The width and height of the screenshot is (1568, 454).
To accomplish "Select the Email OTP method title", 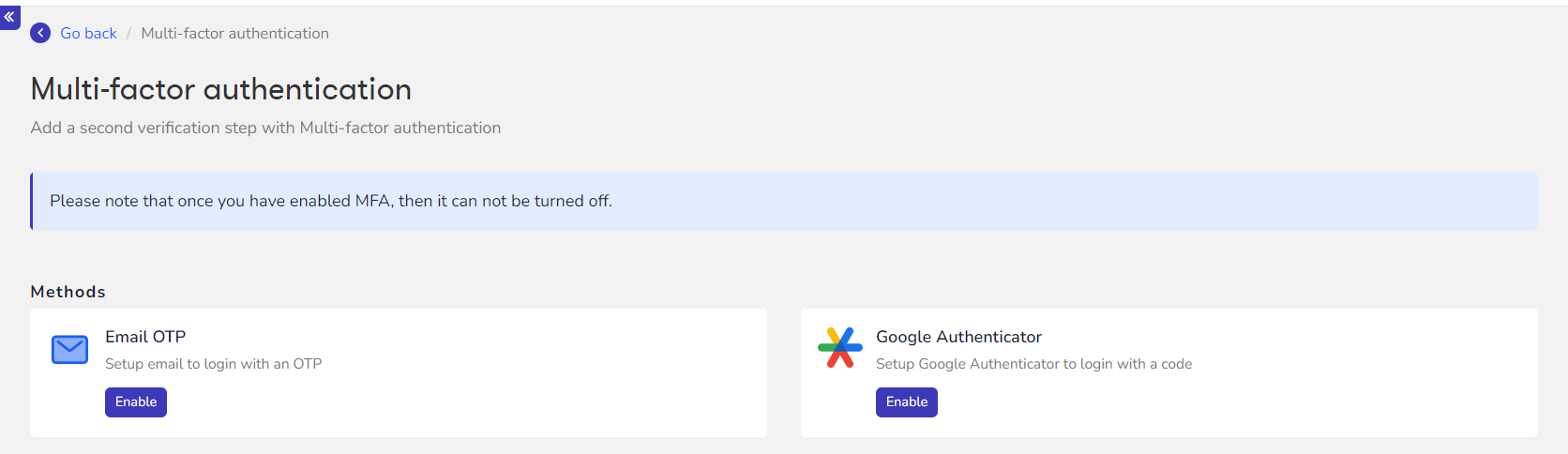I will coord(145,337).
